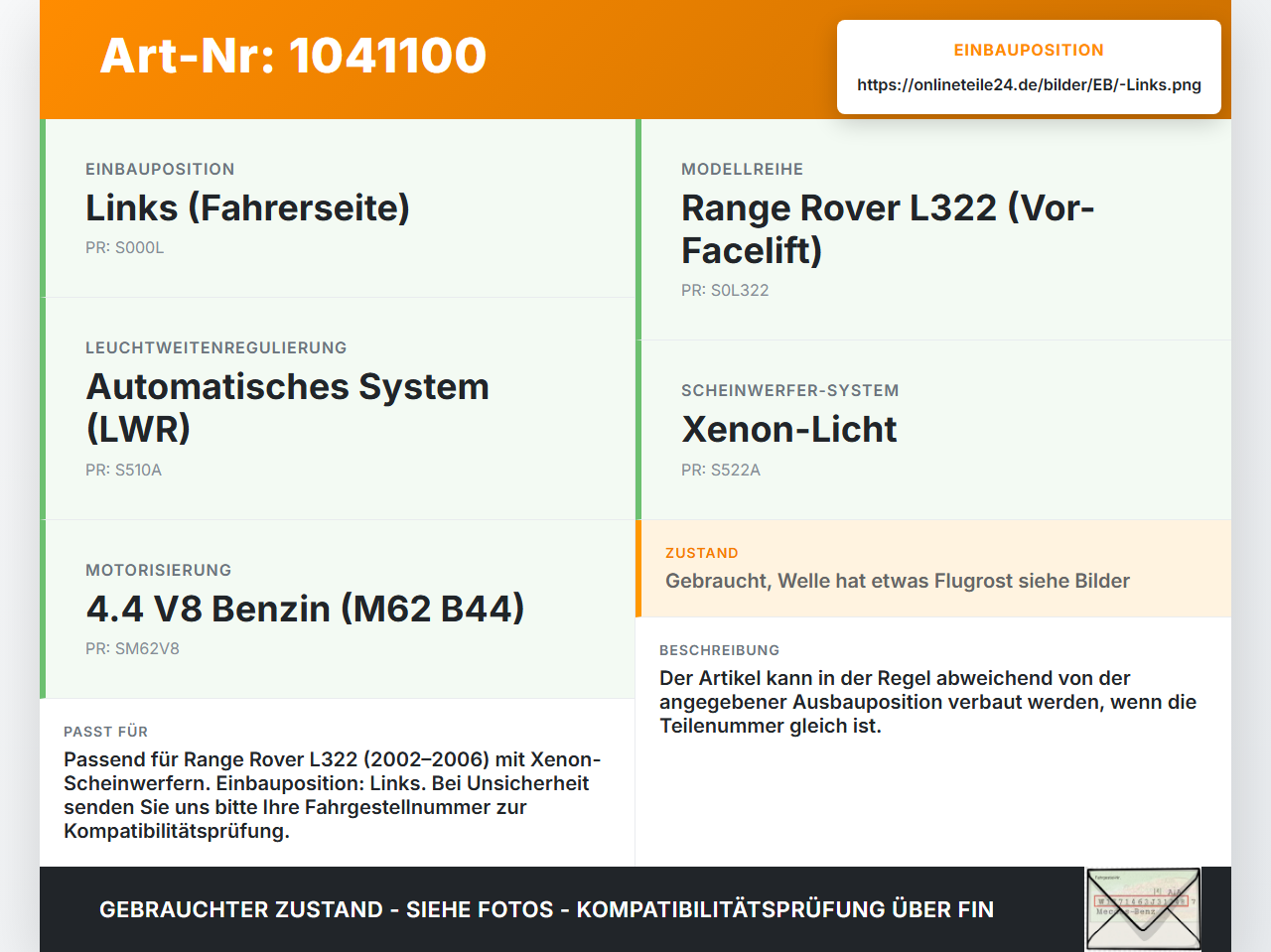Click the Art-Nr: 1041100 heading

[x=293, y=56]
